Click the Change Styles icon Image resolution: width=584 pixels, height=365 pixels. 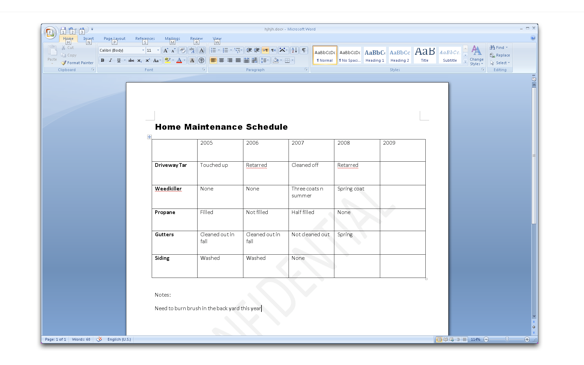pos(476,56)
